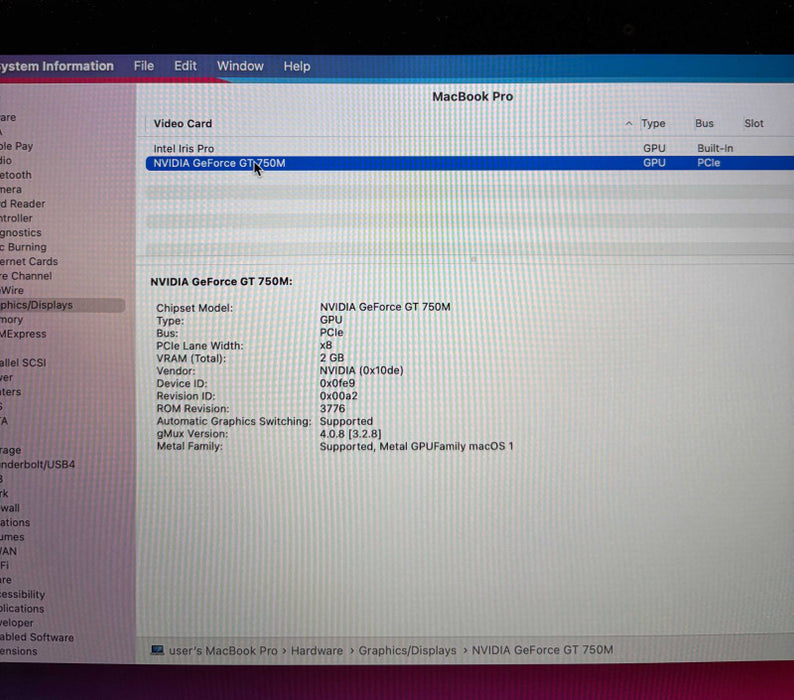Select Accessibility in the sidebar
The image size is (794, 700).
click(23, 594)
